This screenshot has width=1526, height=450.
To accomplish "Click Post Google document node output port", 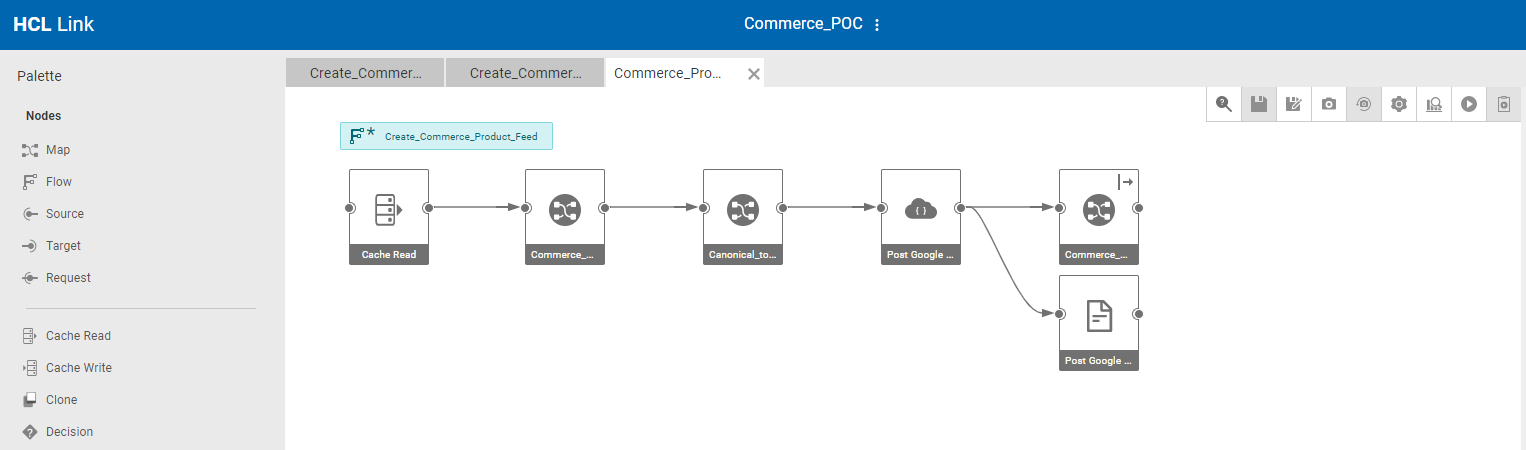I will coord(1138,314).
